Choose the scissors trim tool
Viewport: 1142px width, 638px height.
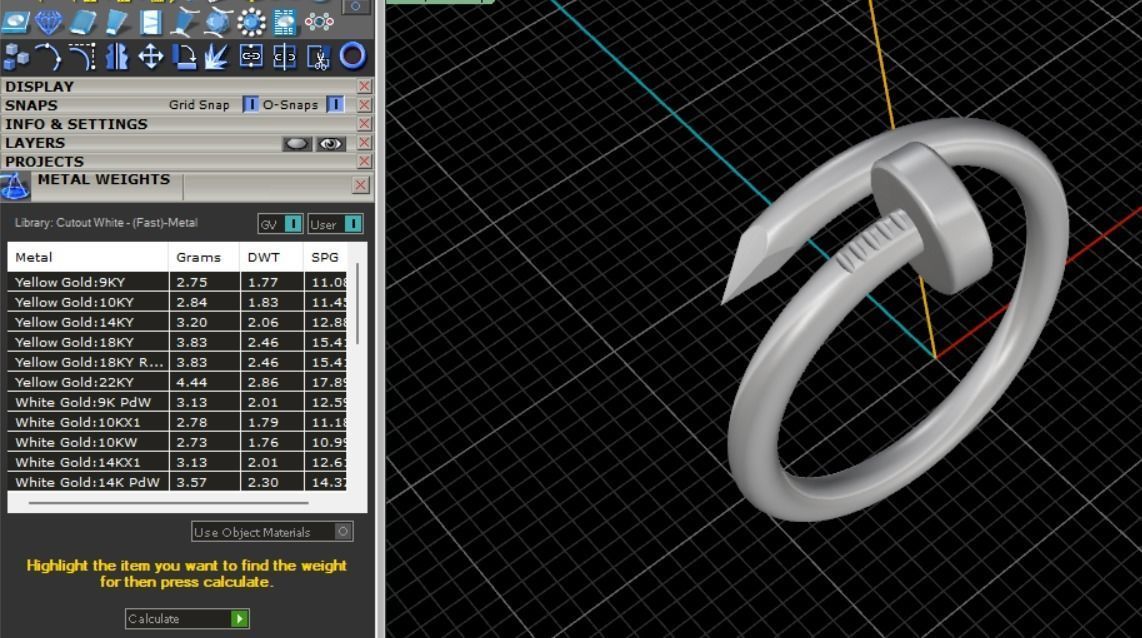(319, 56)
